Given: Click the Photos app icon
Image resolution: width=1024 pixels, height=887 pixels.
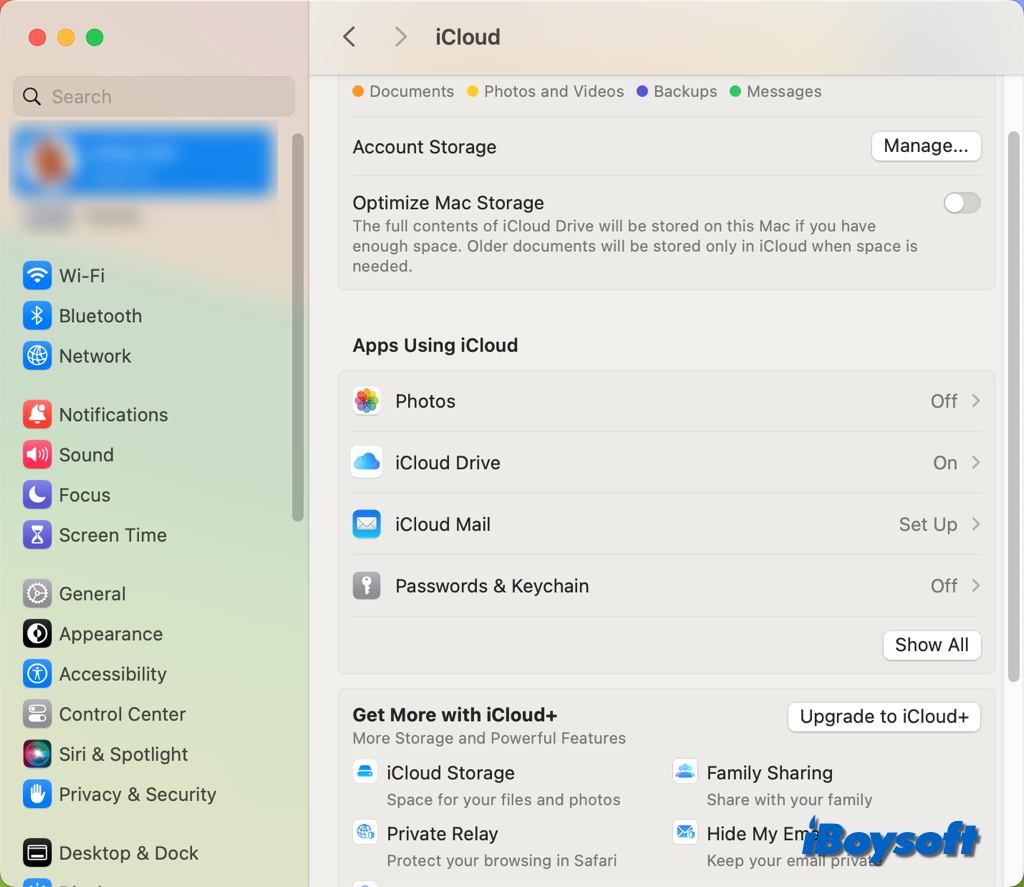Looking at the screenshot, I should tap(367, 401).
